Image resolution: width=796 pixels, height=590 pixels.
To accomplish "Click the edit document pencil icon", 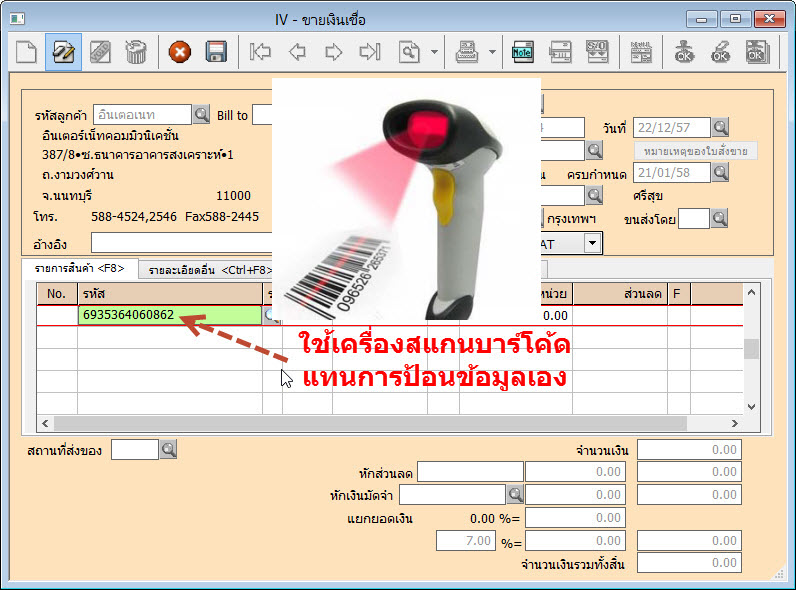I will coord(63,52).
